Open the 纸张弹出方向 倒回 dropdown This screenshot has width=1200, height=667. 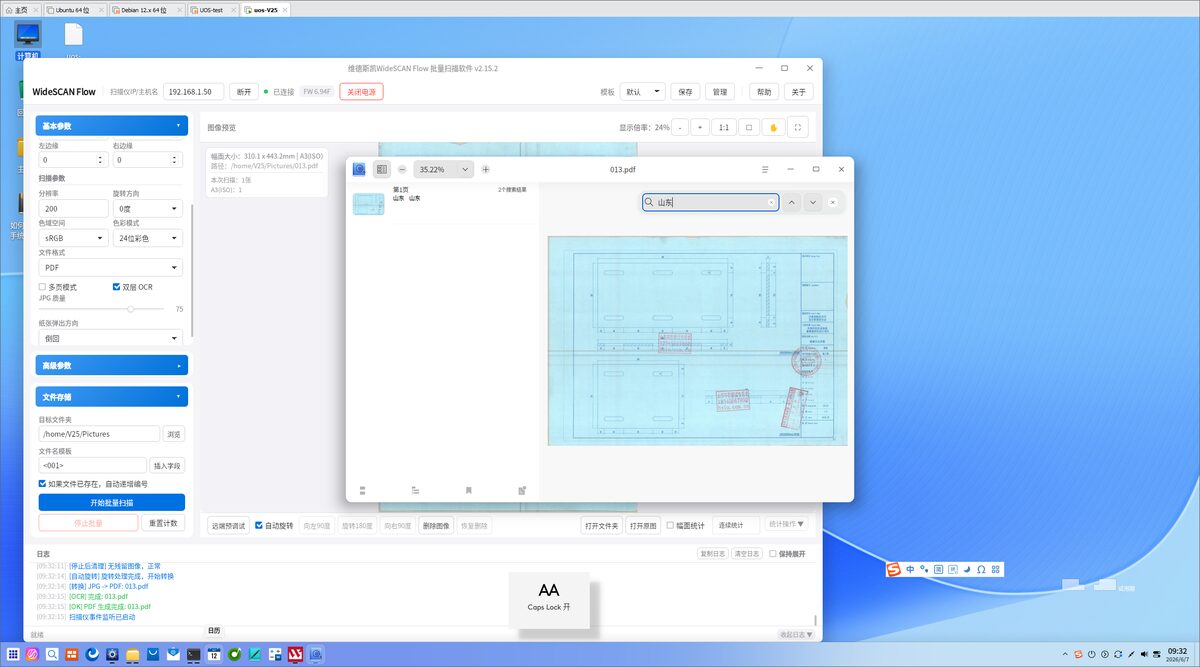point(110,338)
